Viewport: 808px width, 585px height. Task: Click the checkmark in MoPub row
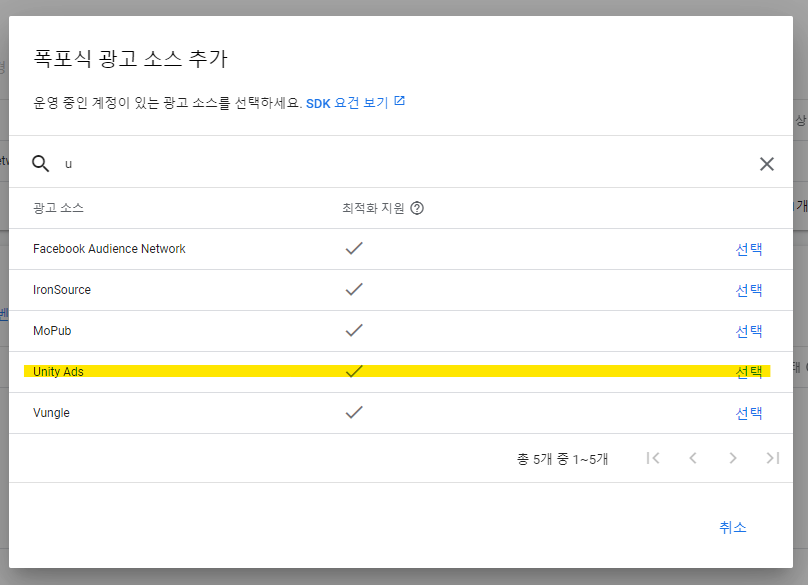[x=354, y=330]
